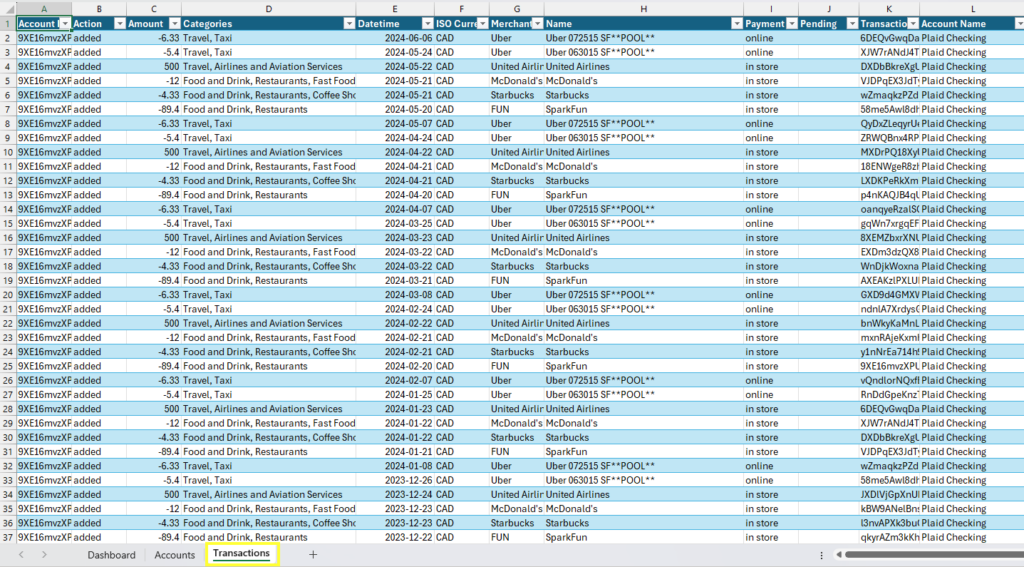Click the add new sheet plus icon

click(313, 554)
